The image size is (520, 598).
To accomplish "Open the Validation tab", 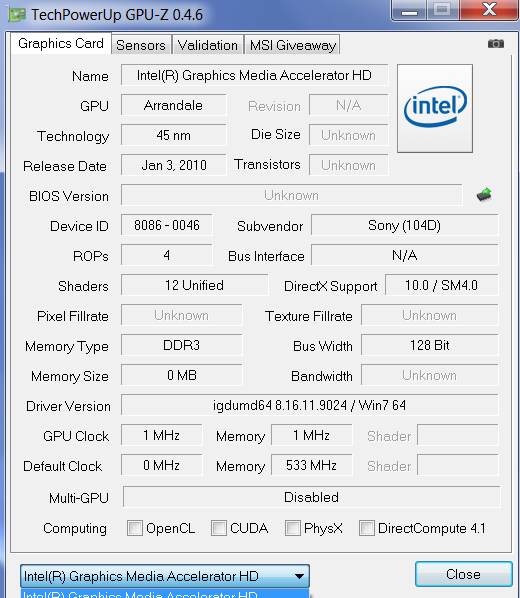I will pyautogui.click(x=208, y=45).
